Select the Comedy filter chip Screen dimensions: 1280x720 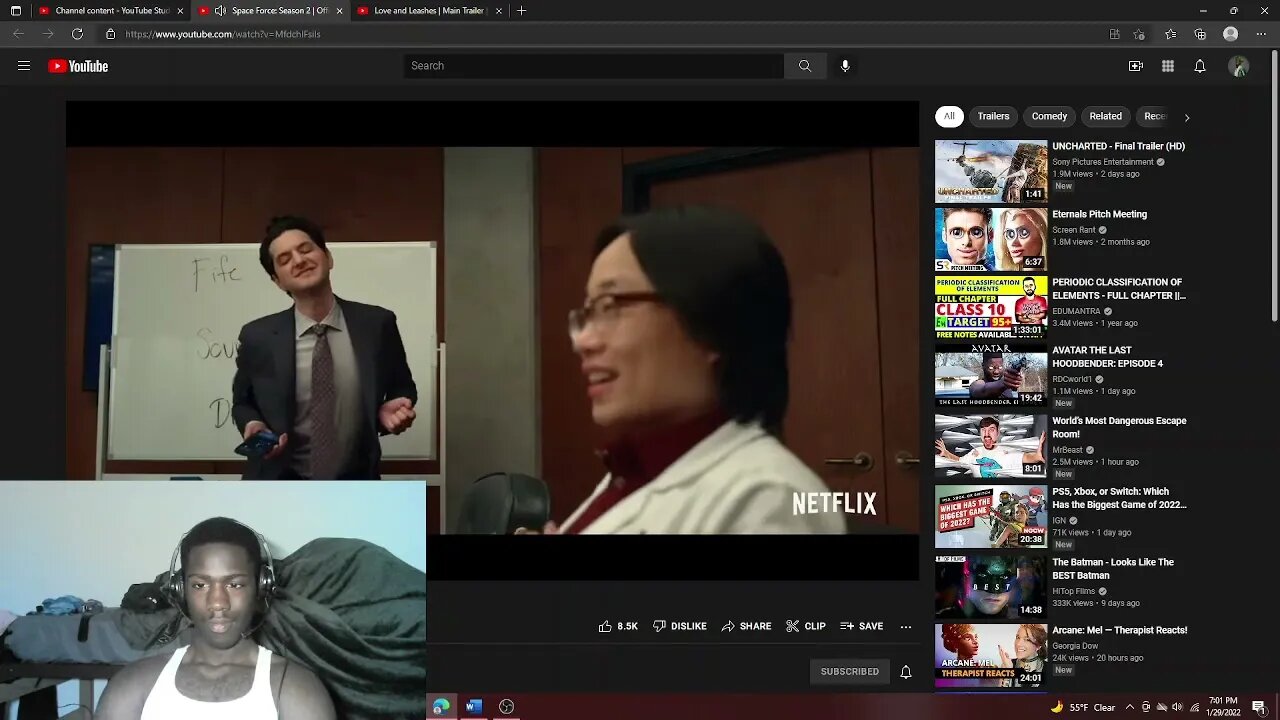1049,116
